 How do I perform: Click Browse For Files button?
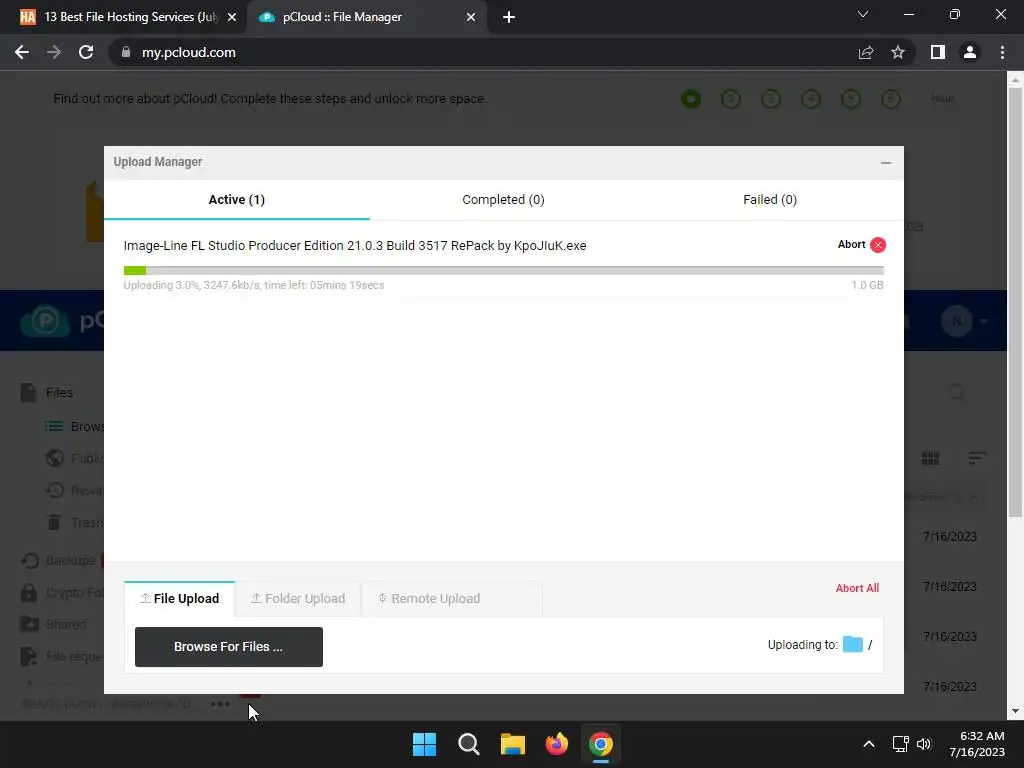[x=229, y=647]
